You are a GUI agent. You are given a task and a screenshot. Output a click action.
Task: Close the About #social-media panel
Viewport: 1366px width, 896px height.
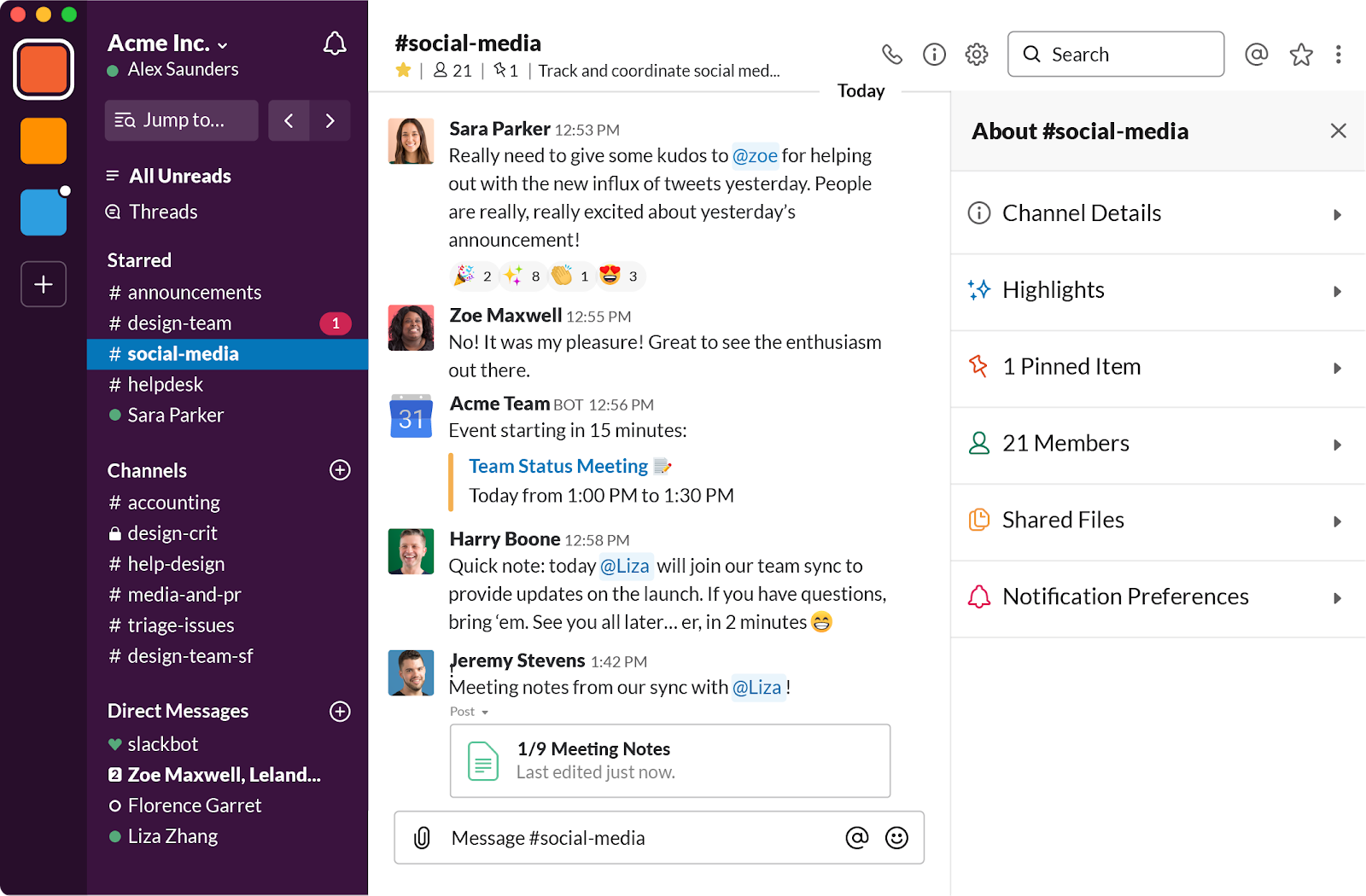click(x=1338, y=131)
